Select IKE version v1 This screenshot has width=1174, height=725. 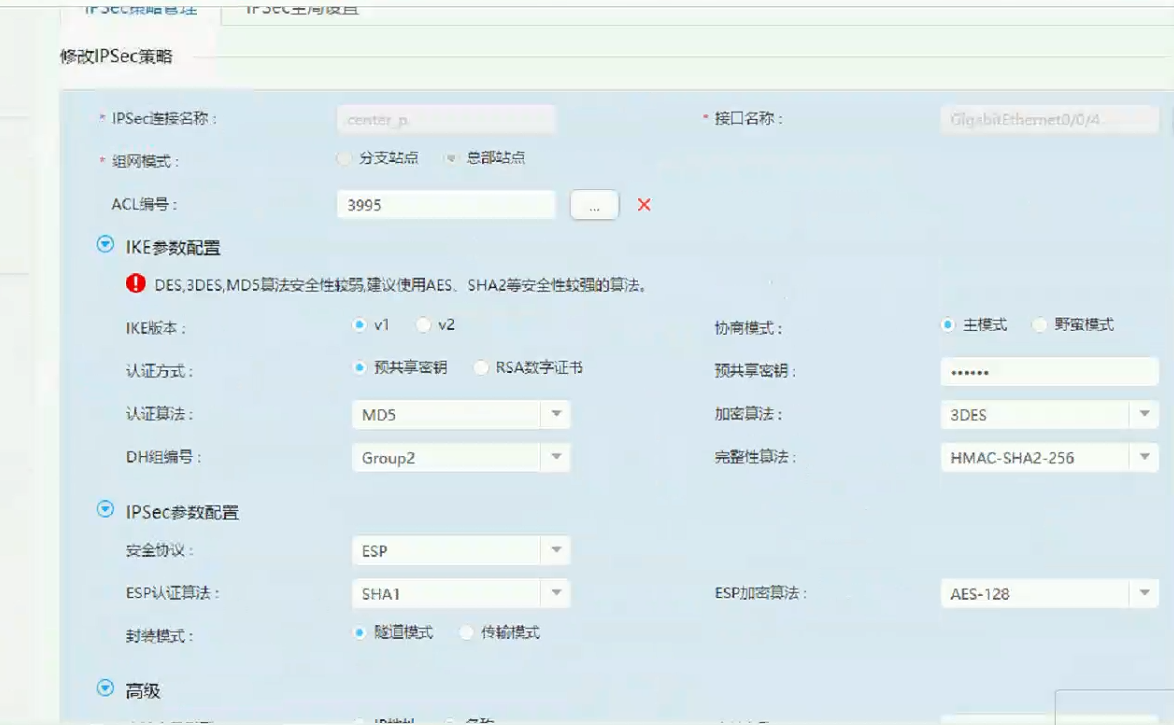[361, 325]
